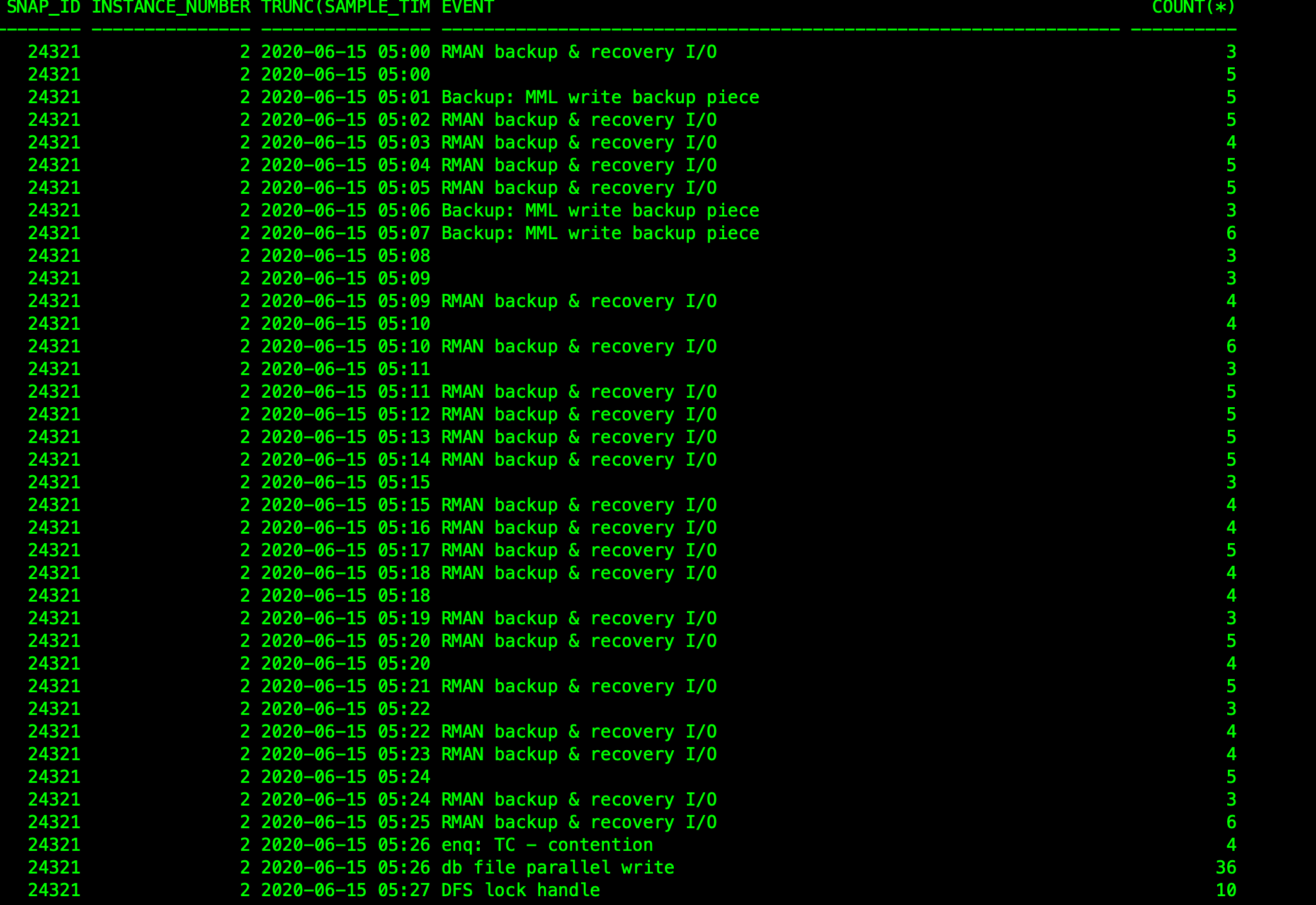Screen dimensions: 1316x905
Task: Click the EVENT column header text
Action: (x=468, y=8)
